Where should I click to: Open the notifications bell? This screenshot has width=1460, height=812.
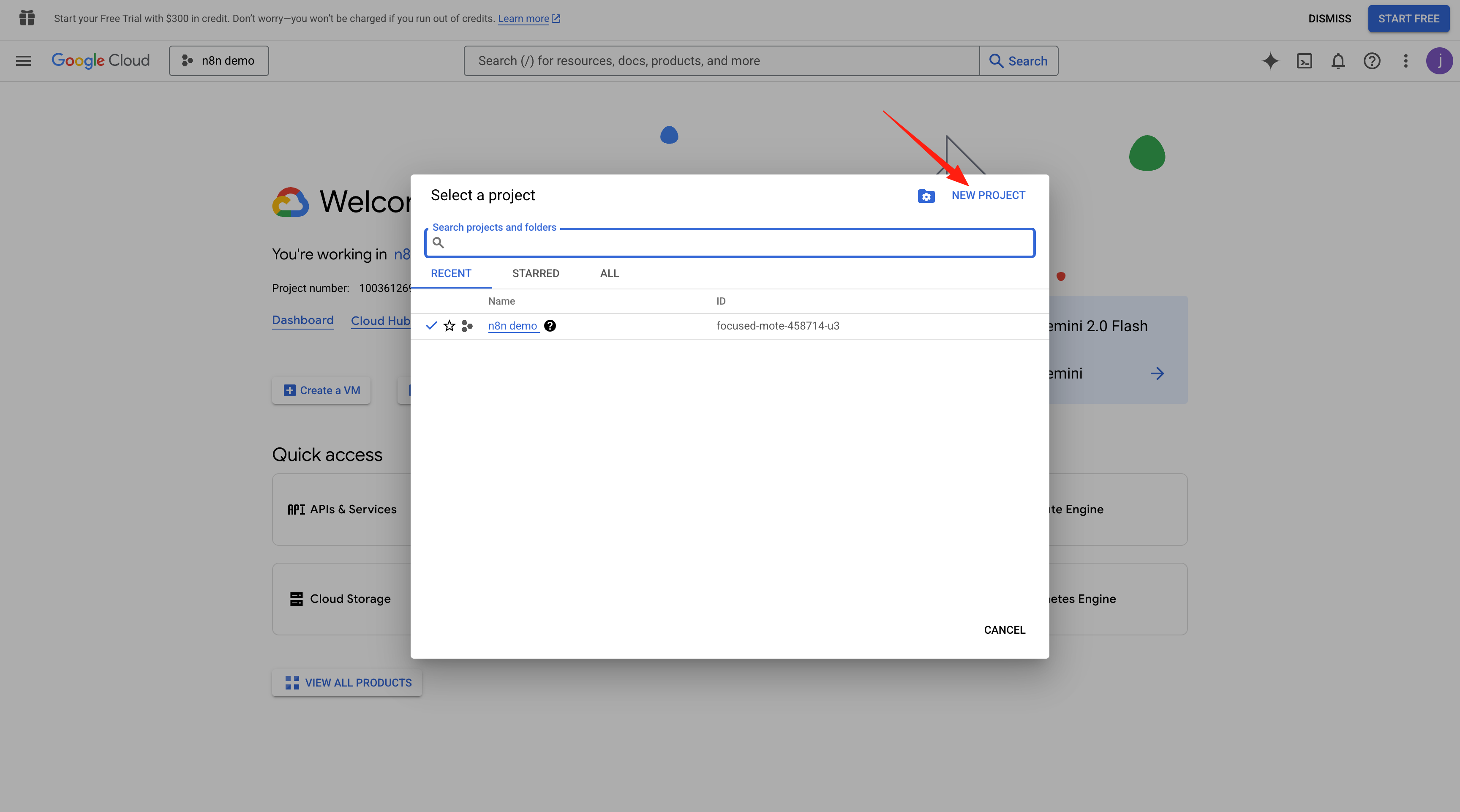1337,61
